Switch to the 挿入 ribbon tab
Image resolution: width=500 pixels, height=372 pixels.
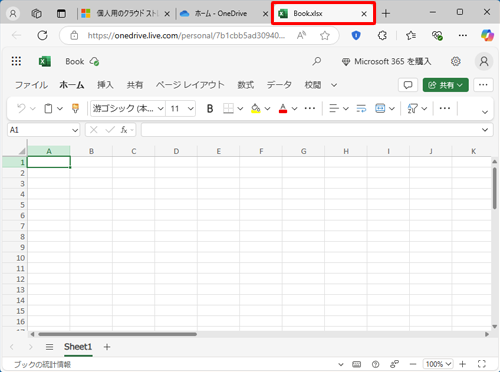click(x=105, y=85)
